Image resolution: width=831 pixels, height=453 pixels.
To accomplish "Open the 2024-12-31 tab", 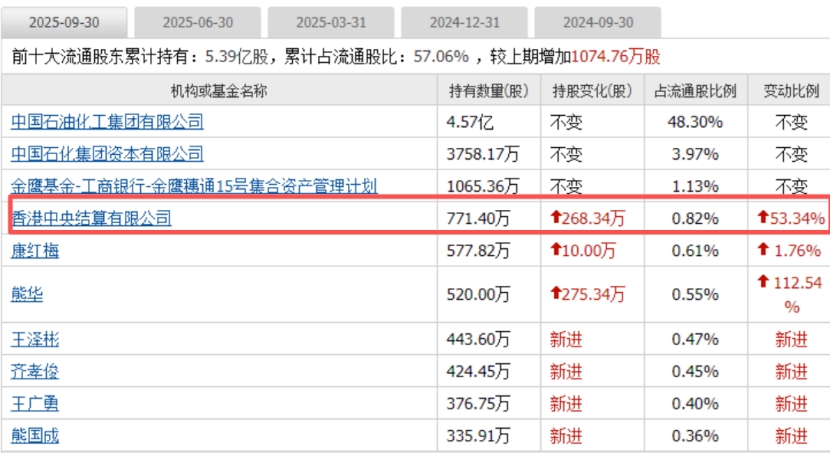I will pos(465,22).
